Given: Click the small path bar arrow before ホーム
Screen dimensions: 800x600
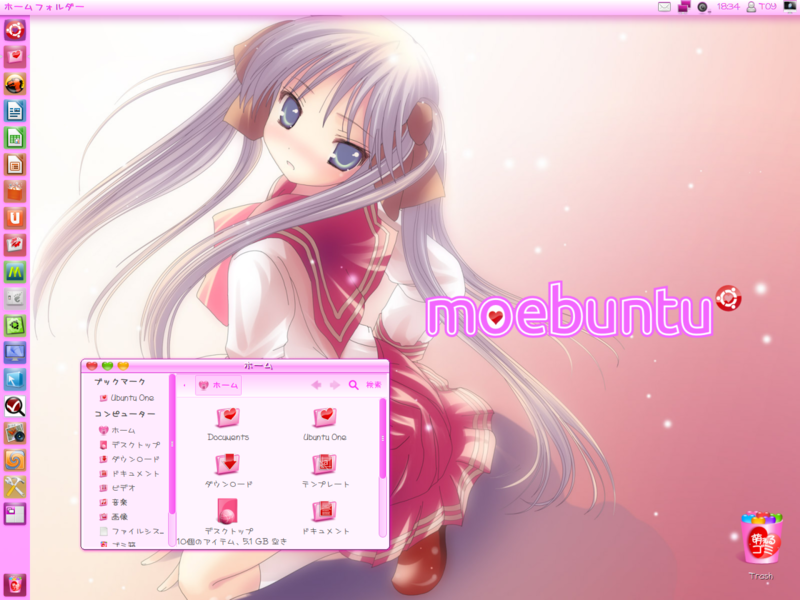Looking at the screenshot, I should pyautogui.click(x=185, y=385).
